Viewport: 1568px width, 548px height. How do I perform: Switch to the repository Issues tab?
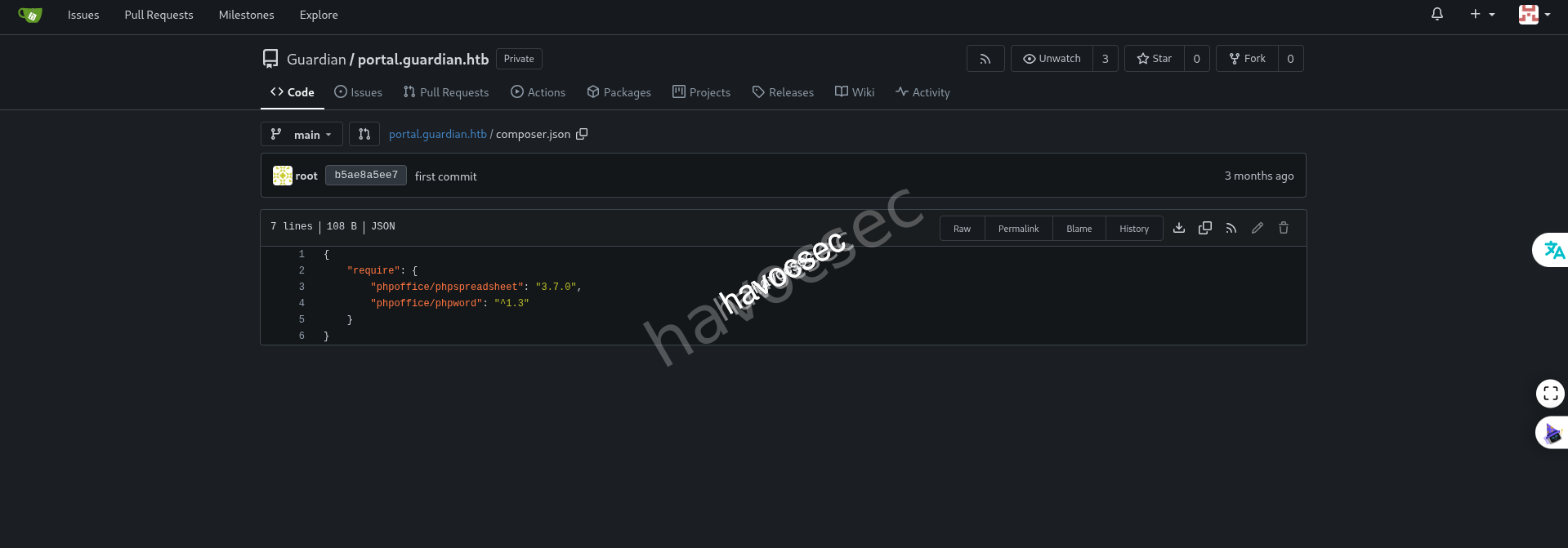pyautogui.click(x=358, y=92)
